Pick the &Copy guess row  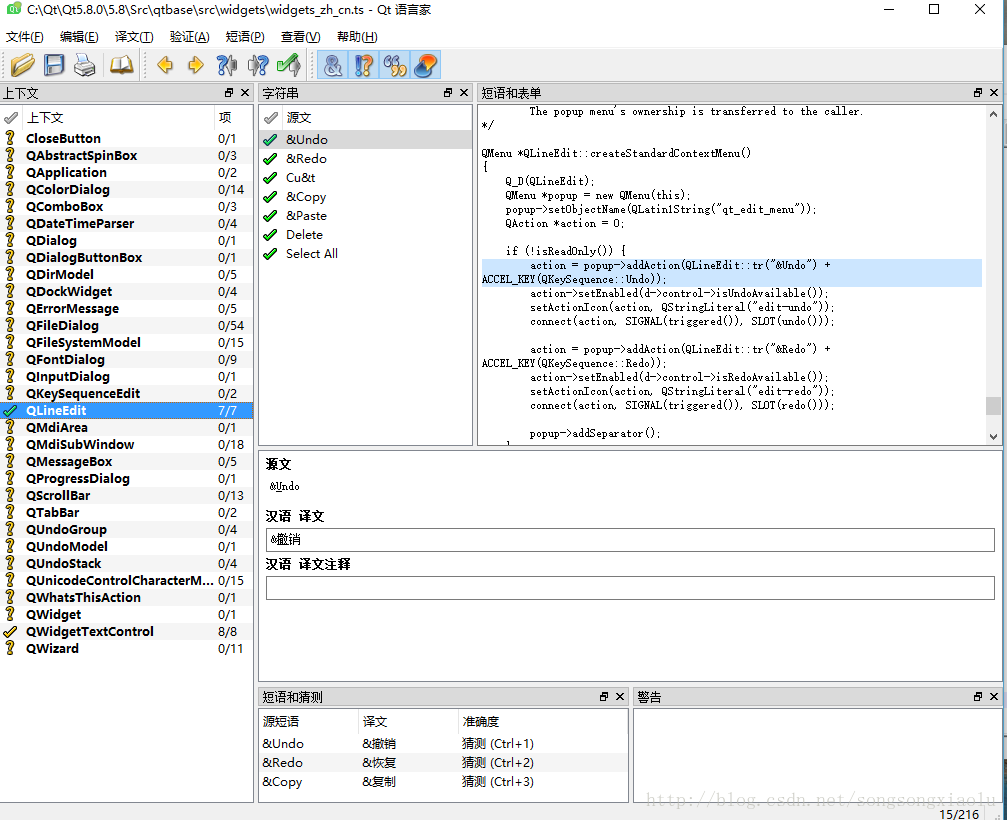click(443, 781)
